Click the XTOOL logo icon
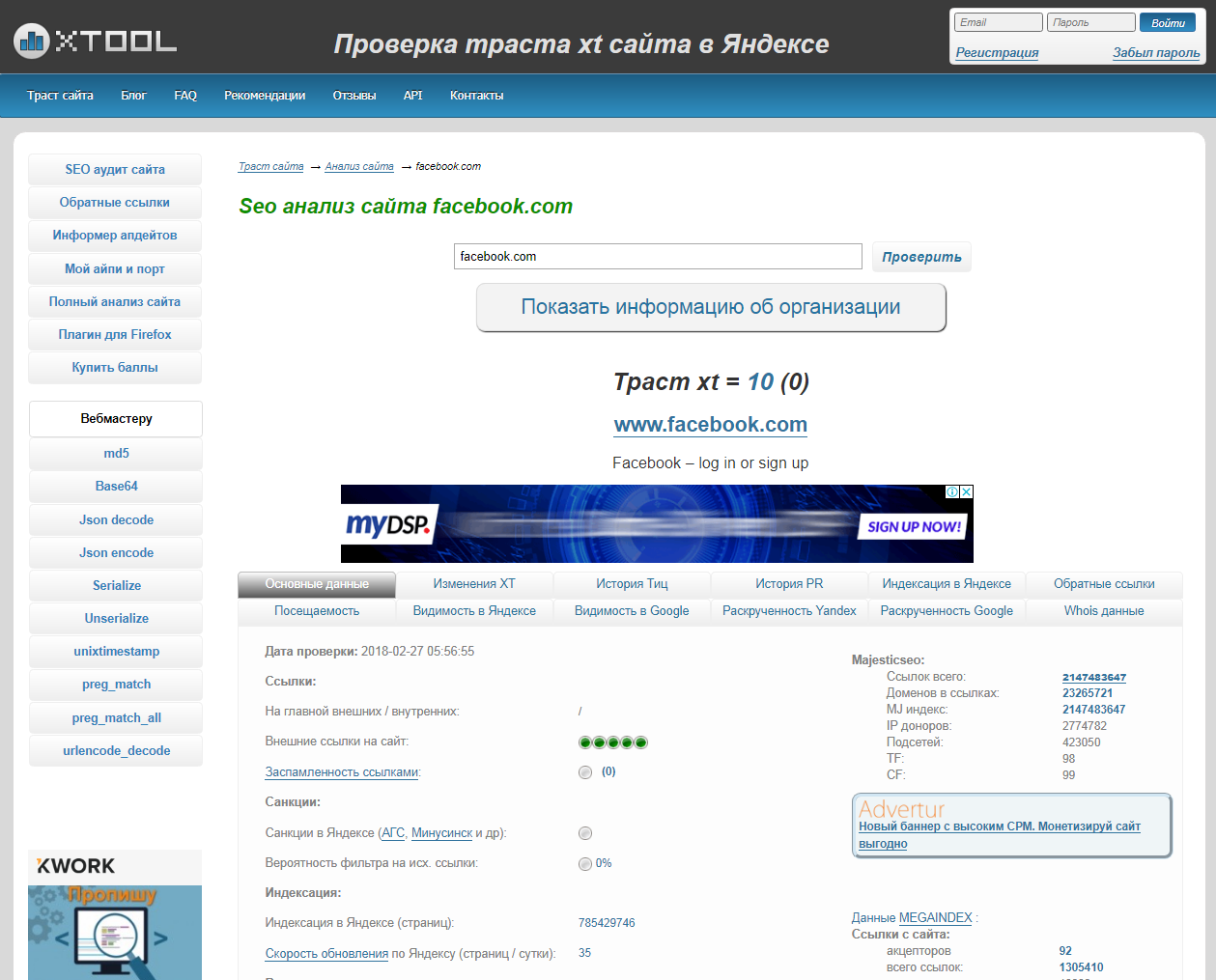The height and width of the screenshot is (980, 1216). click(x=32, y=40)
